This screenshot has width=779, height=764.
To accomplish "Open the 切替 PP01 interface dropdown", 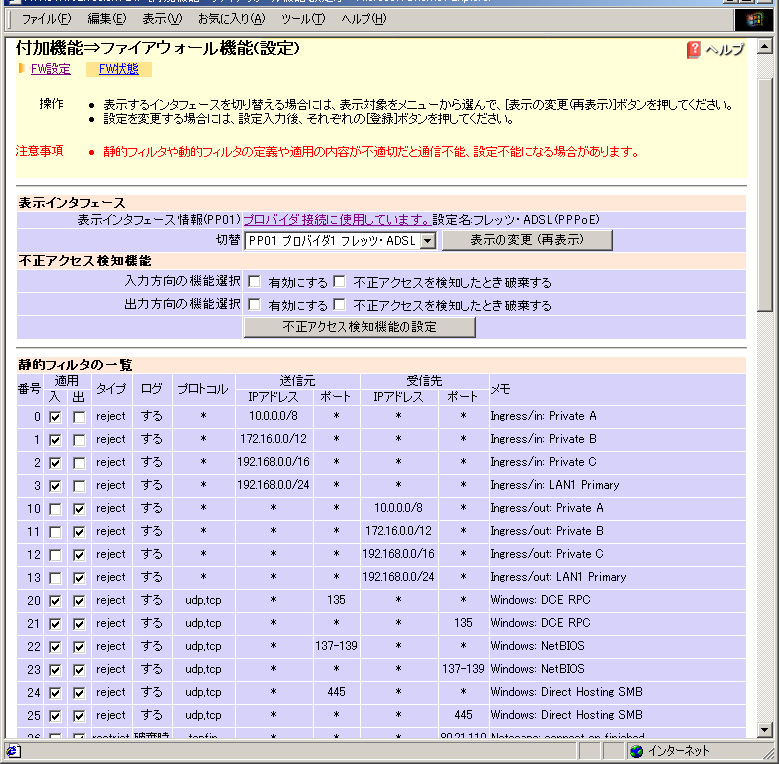I will [427, 241].
